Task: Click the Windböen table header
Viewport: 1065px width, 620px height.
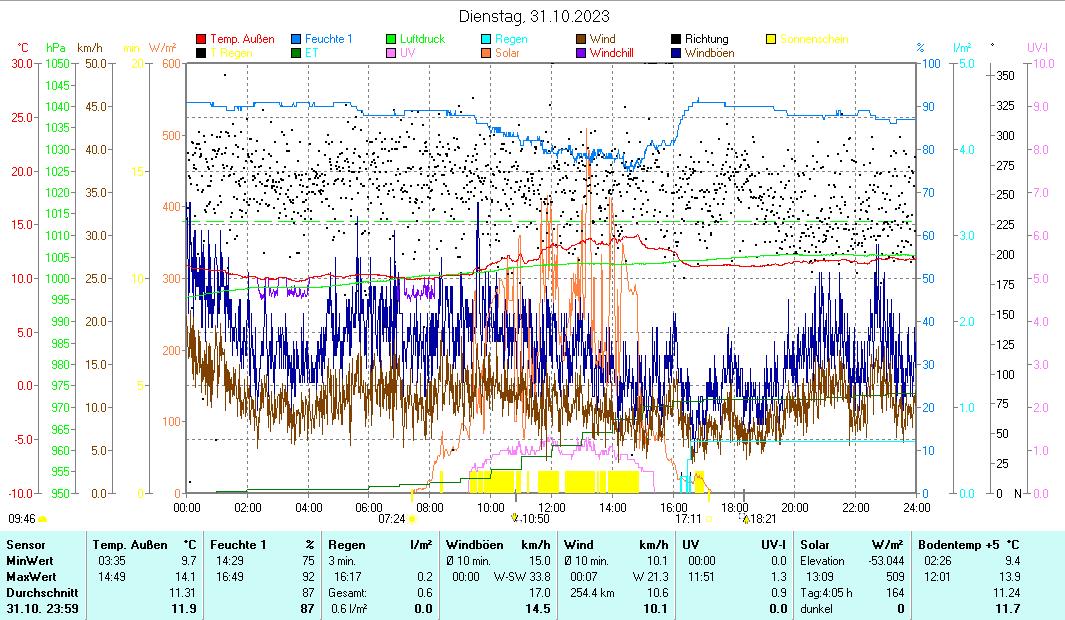Action: (x=475, y=545)
